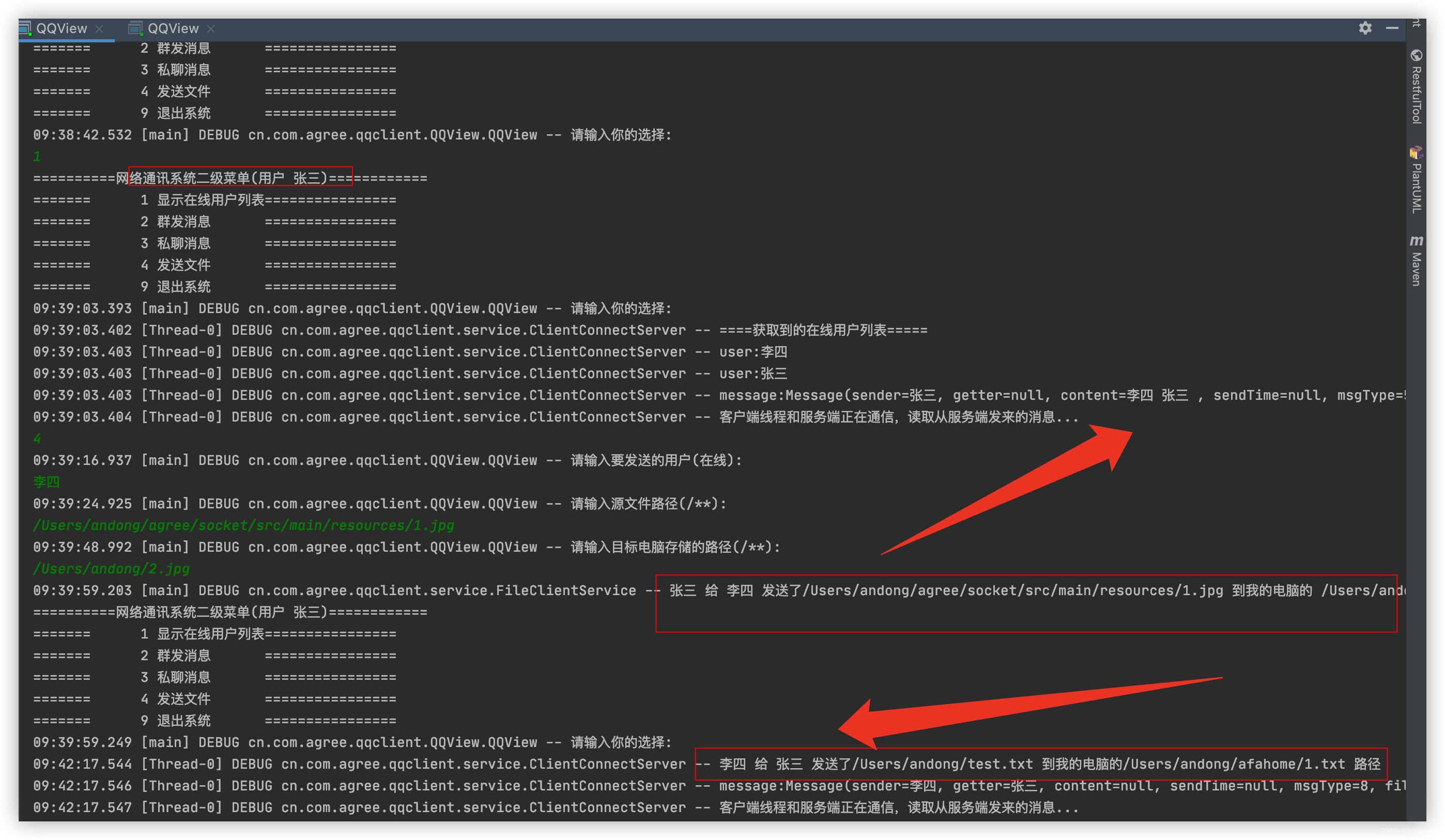Viewport: 1445px width, 840px height.
Task: Click the RestfulTool globe icon
Action: [x=1417, y=56]
